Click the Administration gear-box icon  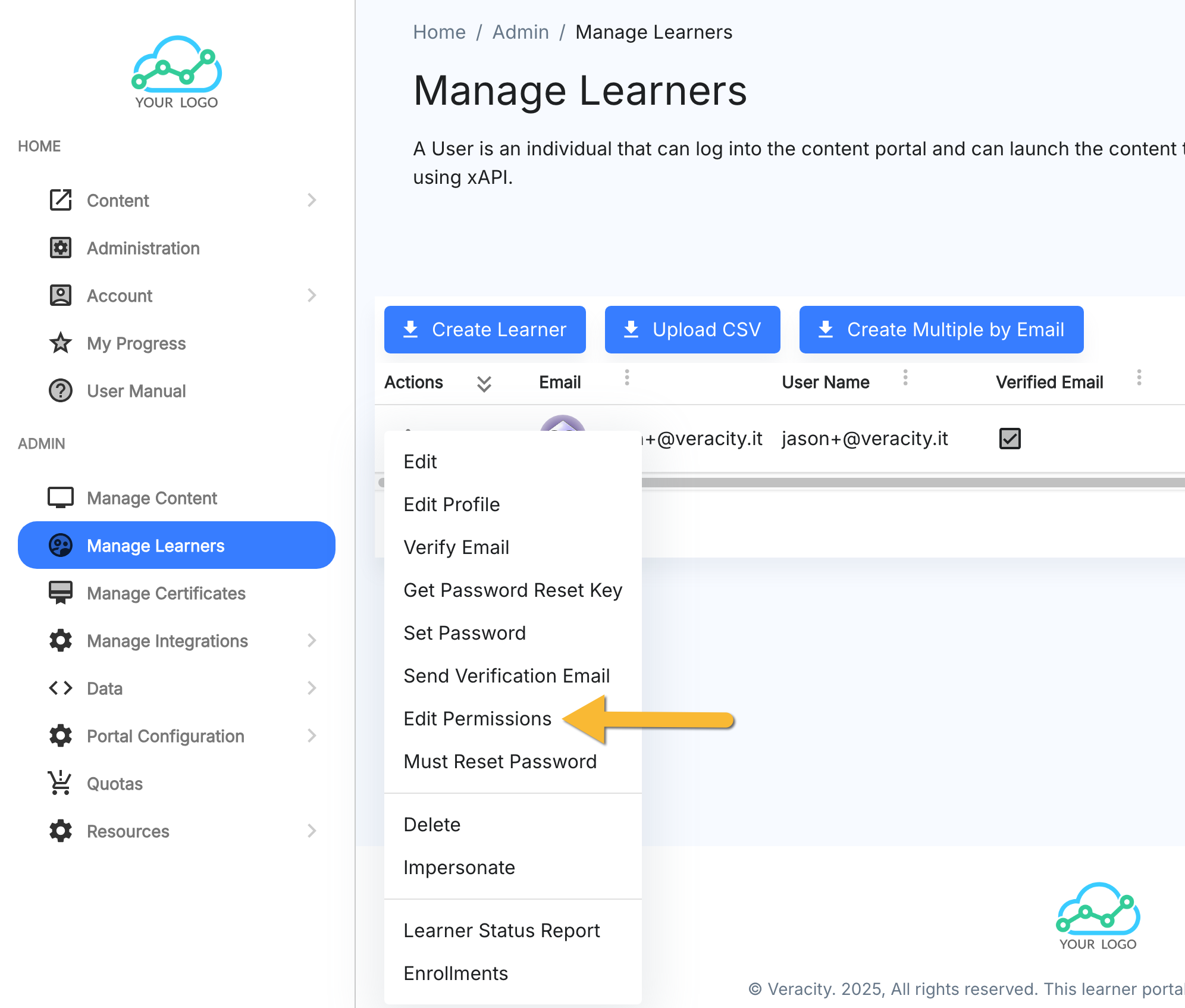(60, 248)
